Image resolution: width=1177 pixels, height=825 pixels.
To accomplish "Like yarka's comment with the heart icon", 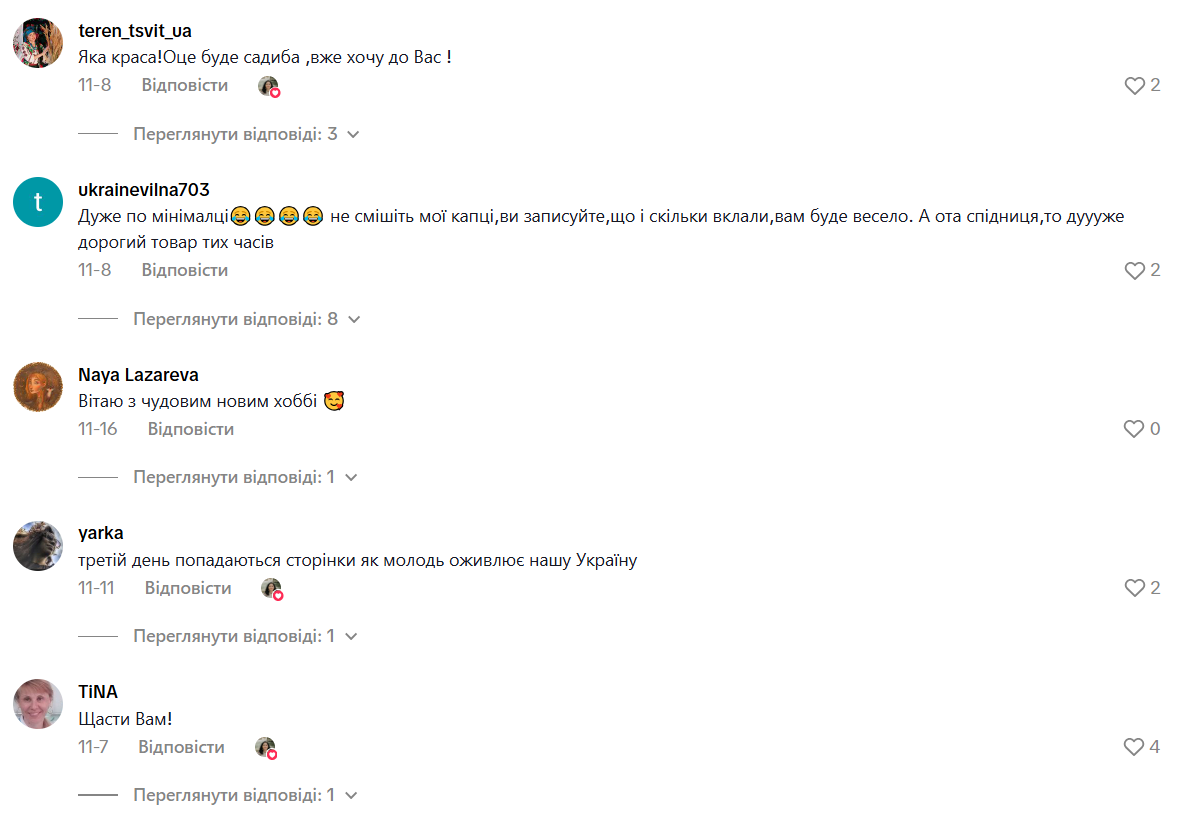I will [1134, 588].
